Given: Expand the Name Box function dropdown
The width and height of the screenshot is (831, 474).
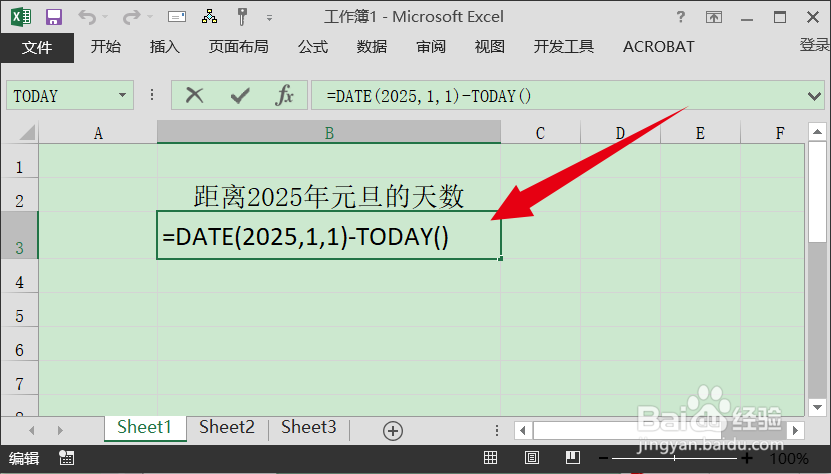Looking at the screenshot, I should [122, 95].
